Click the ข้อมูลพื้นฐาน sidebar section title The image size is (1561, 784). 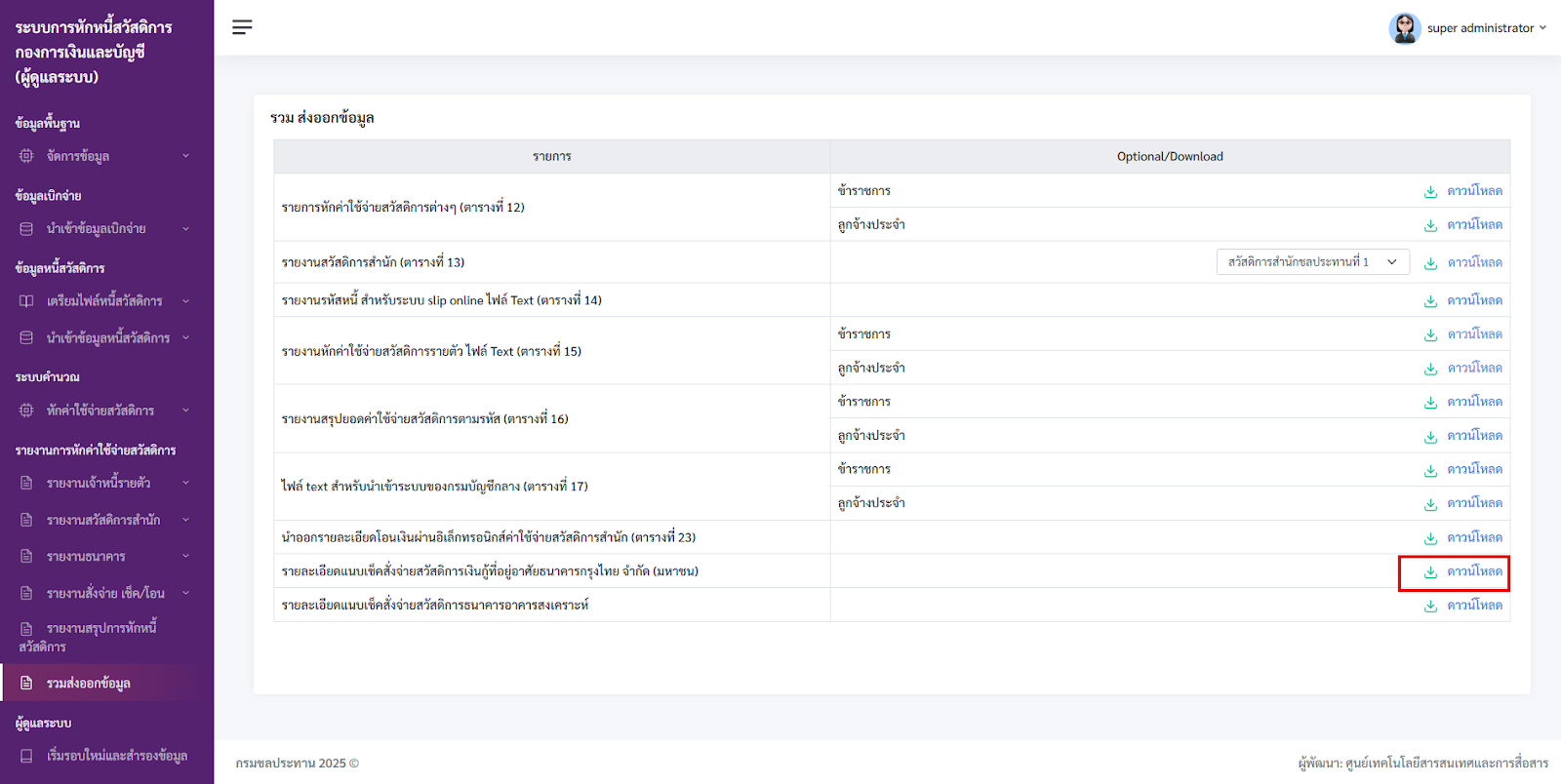47,123
